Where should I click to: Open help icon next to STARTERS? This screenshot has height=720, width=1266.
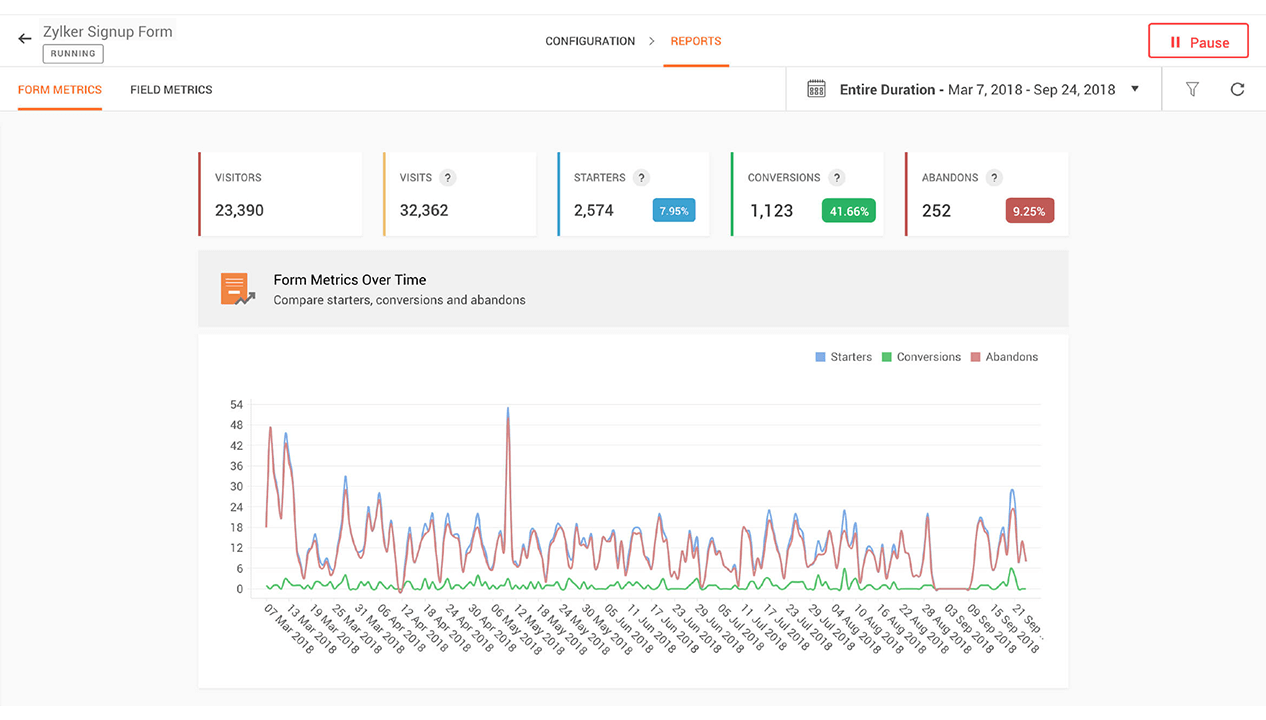tap(642, 178)
